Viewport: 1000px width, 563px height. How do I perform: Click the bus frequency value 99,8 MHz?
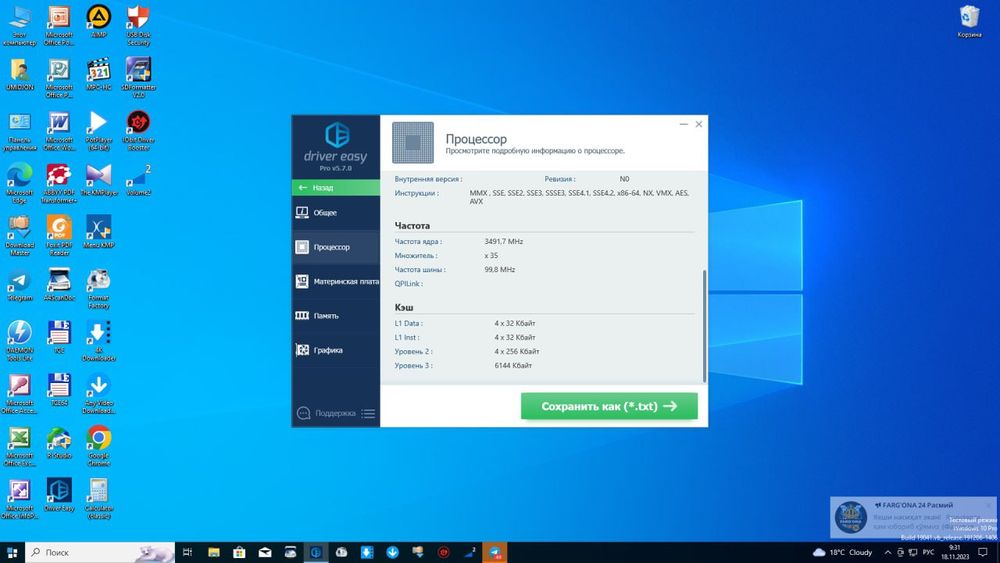499,270
